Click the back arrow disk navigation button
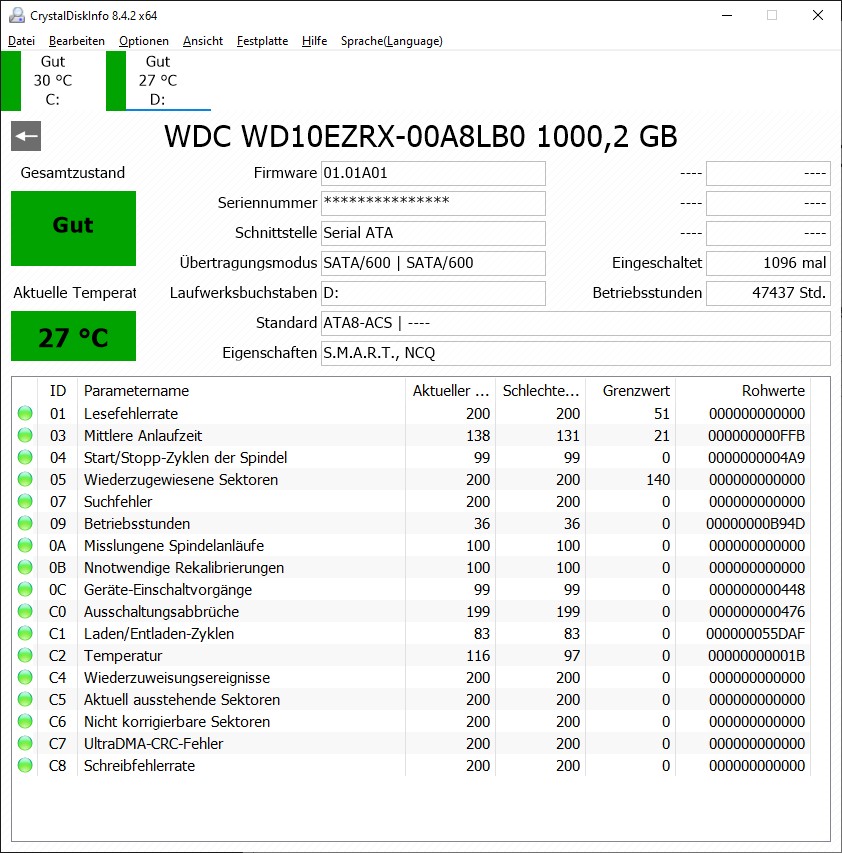 26,136
